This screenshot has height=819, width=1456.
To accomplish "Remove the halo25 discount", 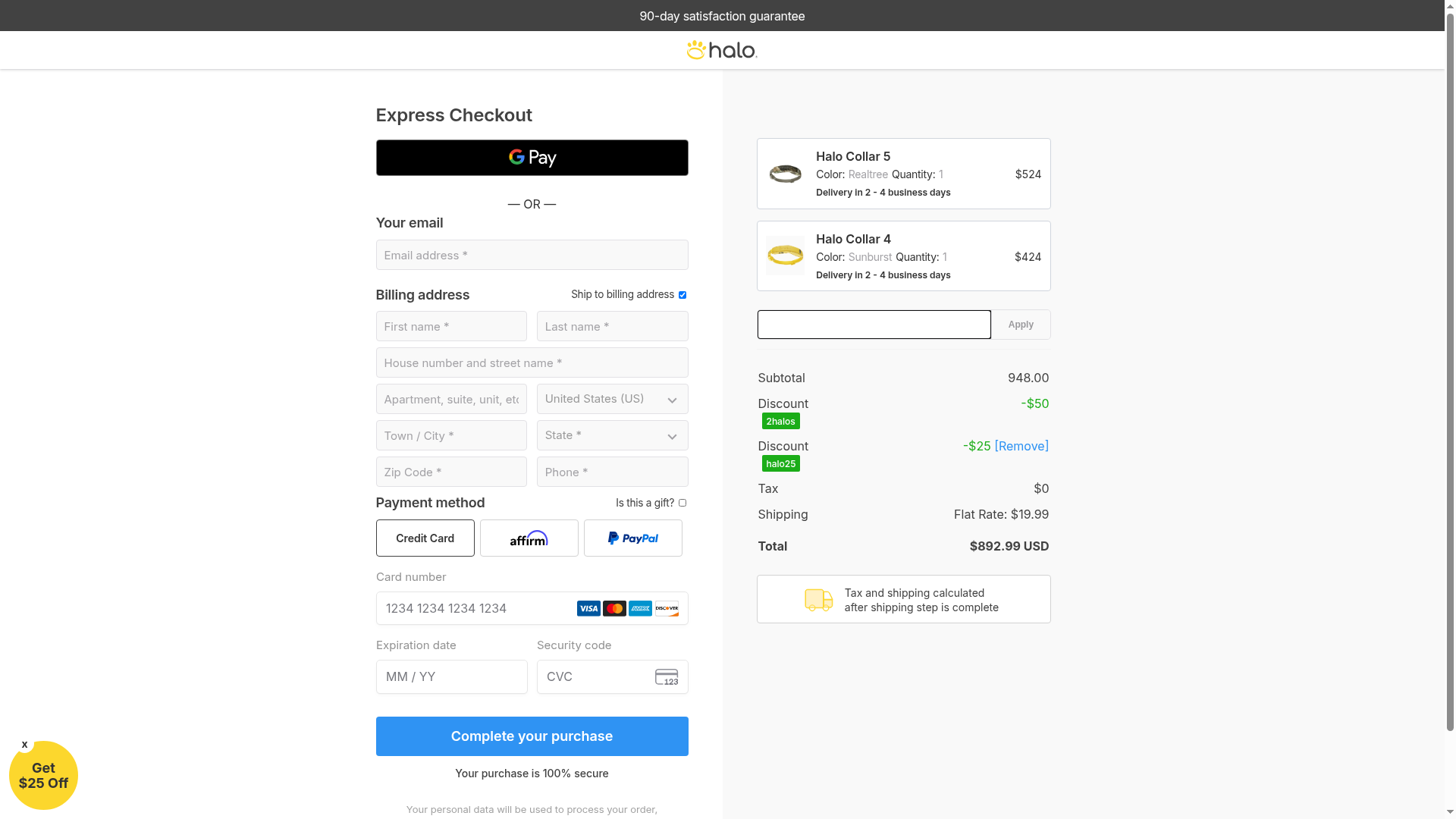I will click(1021, 446).
